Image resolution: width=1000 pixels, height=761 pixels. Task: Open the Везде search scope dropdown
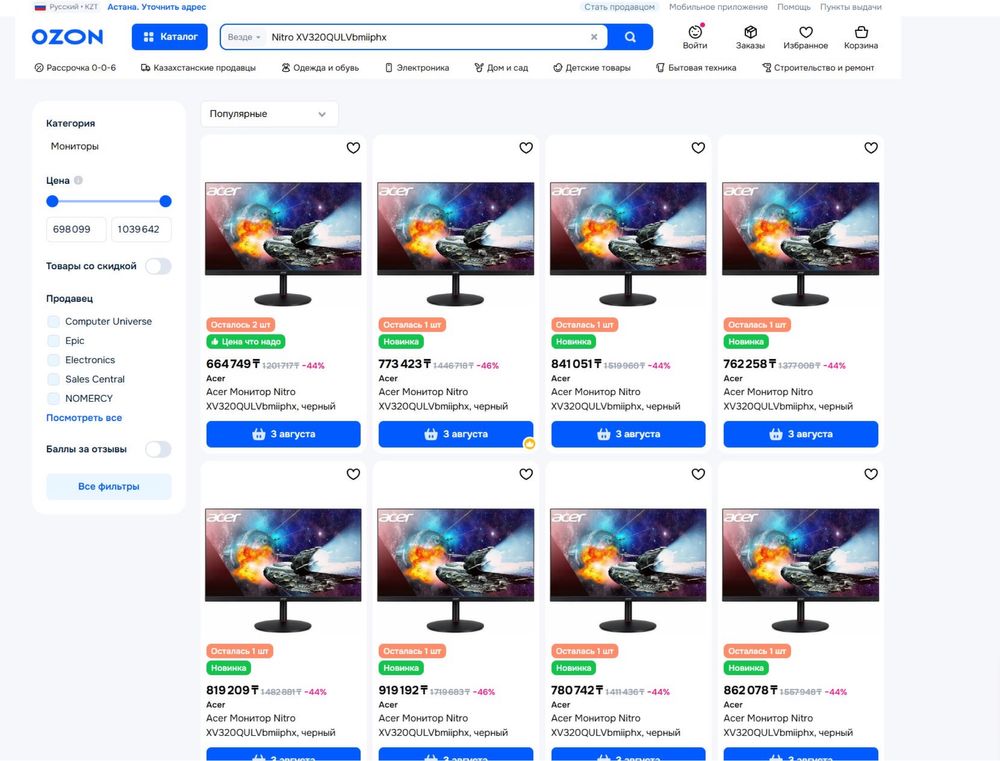[x=244, y=37]
